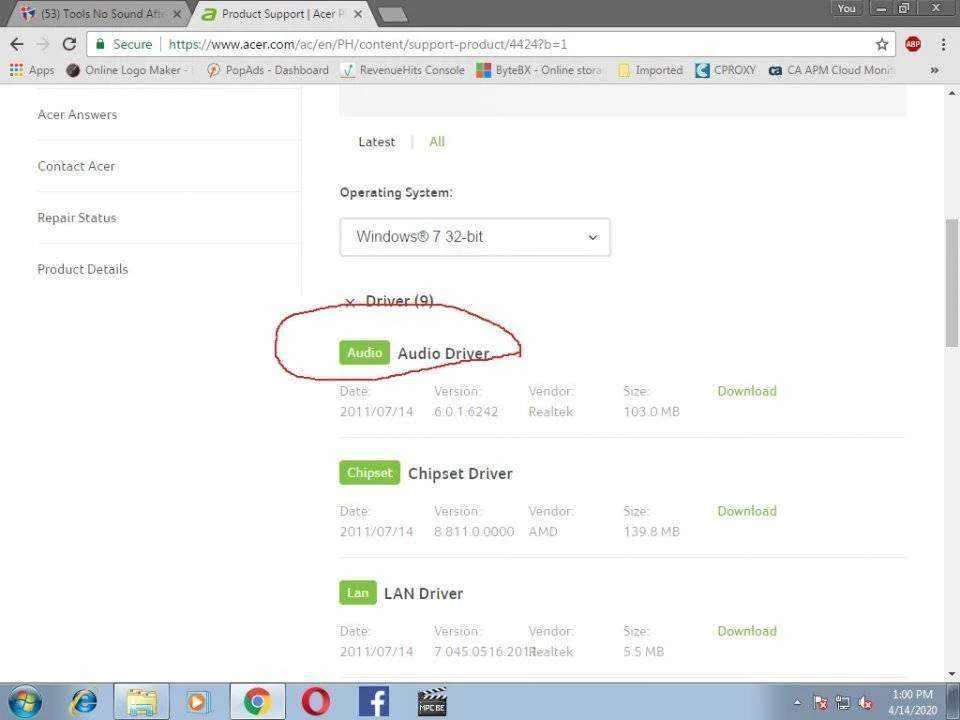Open the Imported bookmarks folder
Screen dimensions: 960x720
click(x=651, y=70)
